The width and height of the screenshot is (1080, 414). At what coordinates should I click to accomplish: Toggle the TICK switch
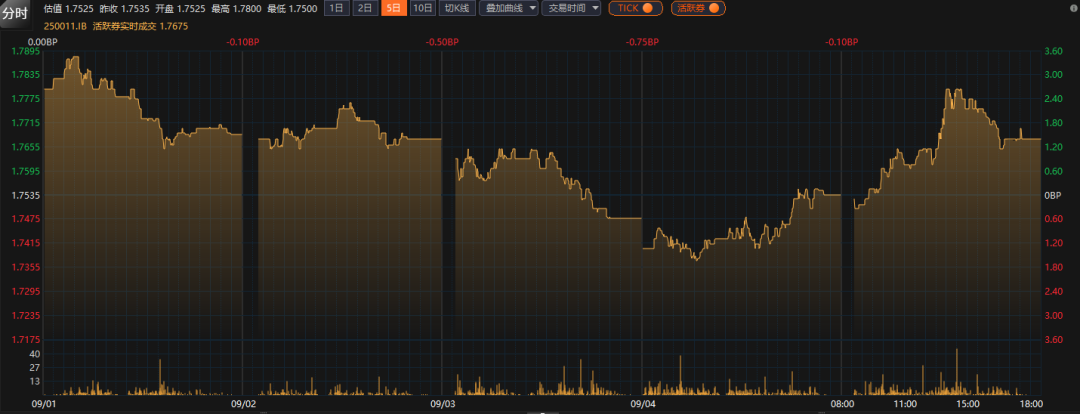[635, 8]
